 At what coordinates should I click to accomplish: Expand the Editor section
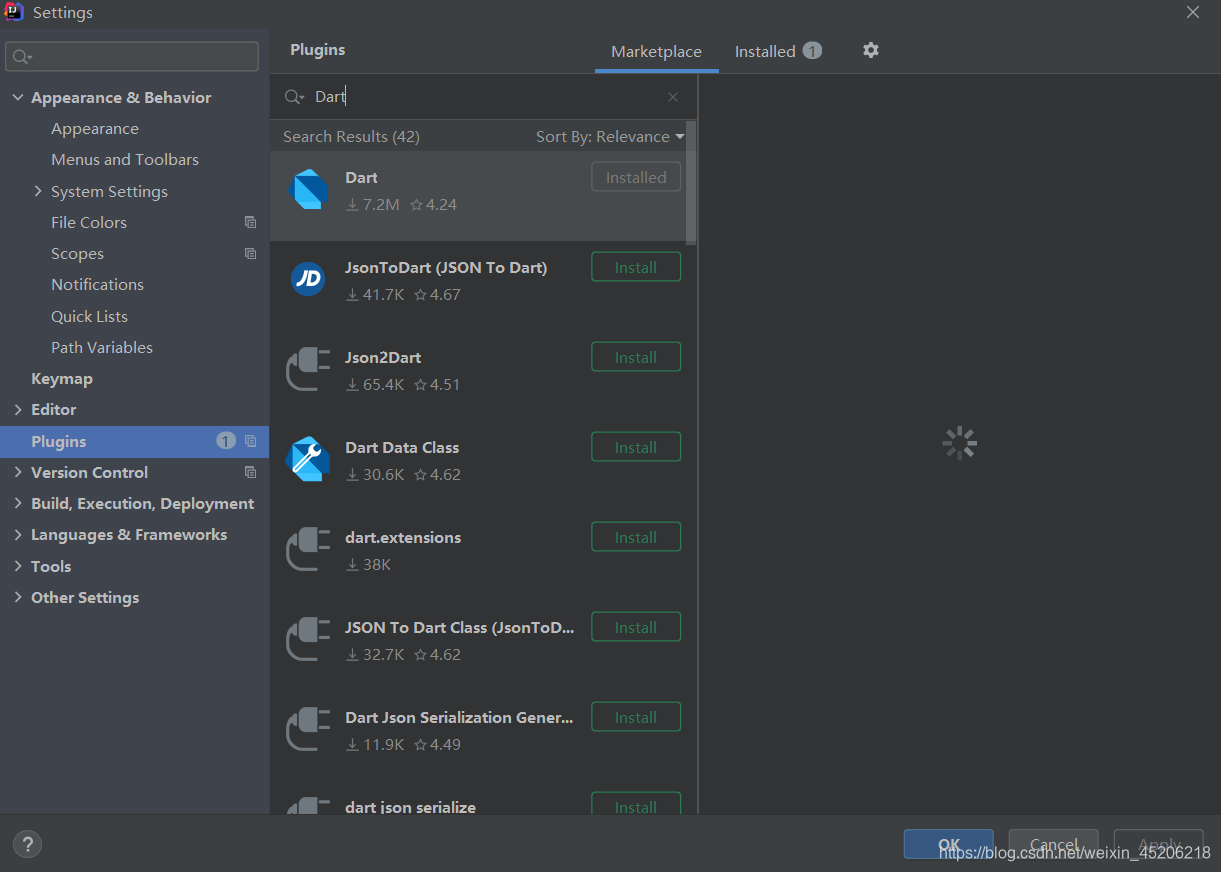click(x=18, y=409)
